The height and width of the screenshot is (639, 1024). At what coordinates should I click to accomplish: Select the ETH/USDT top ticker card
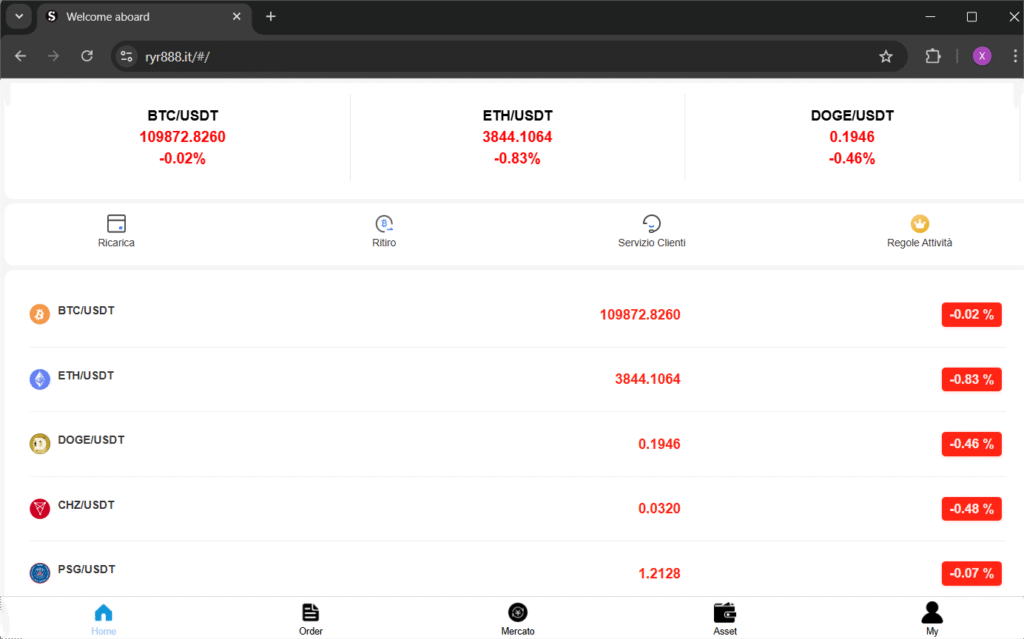(517, 137)
